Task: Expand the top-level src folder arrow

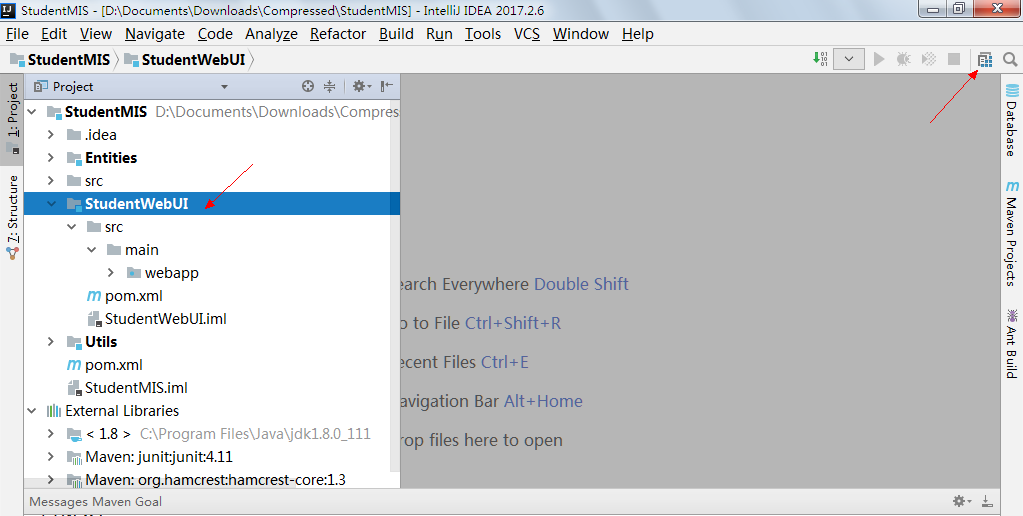Action: (x=51, y=181)
